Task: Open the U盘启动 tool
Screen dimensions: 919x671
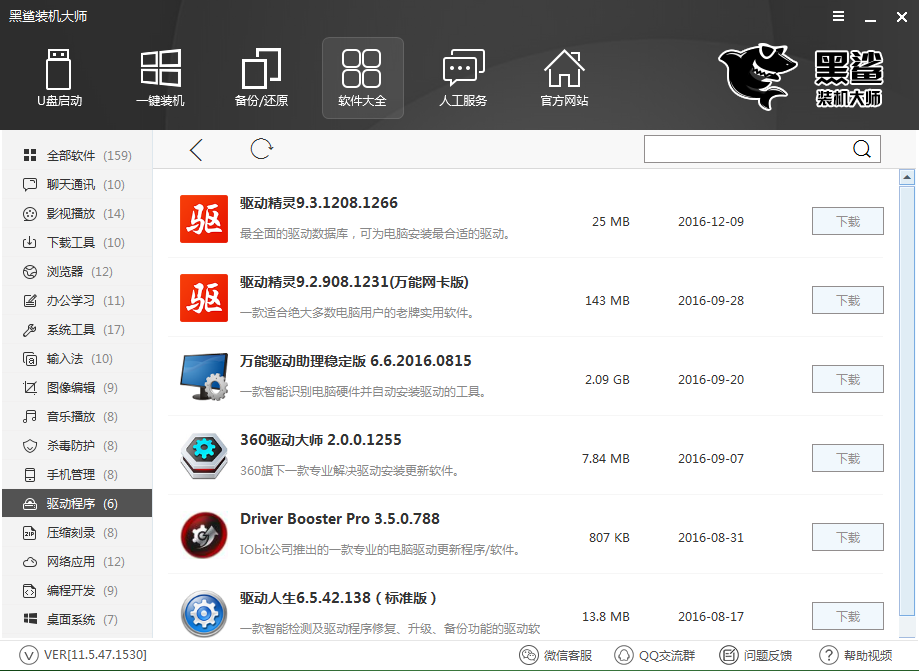Action: pyautogui.click(x=59, y=77)
